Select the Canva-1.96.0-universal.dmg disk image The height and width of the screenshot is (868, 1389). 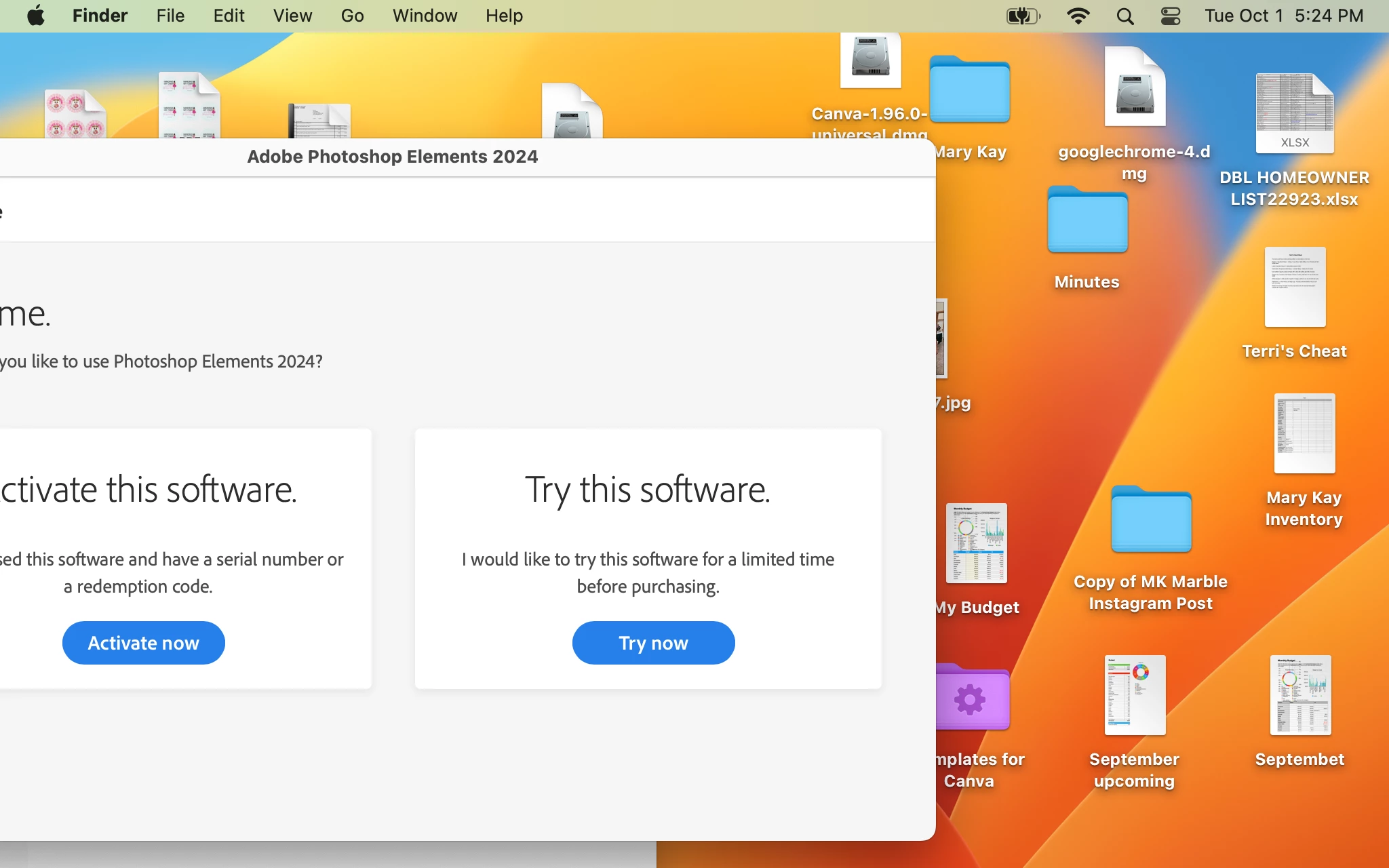[x=870, y=60]
